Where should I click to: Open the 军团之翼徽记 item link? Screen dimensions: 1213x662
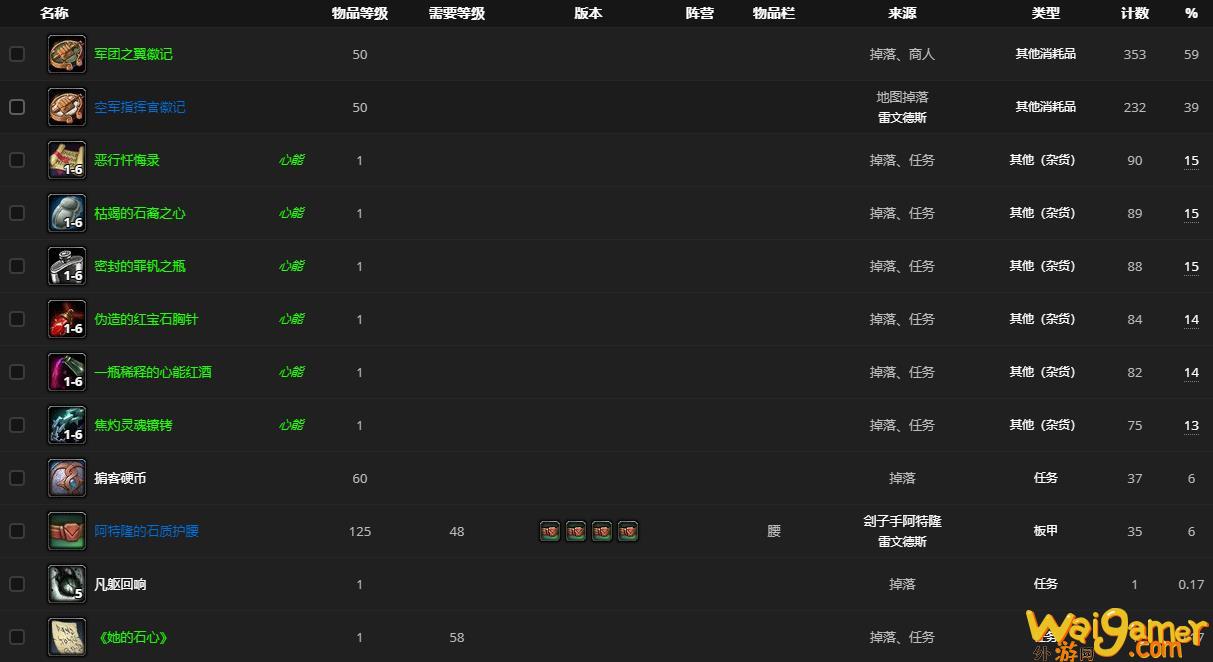[x=133, y=54]
